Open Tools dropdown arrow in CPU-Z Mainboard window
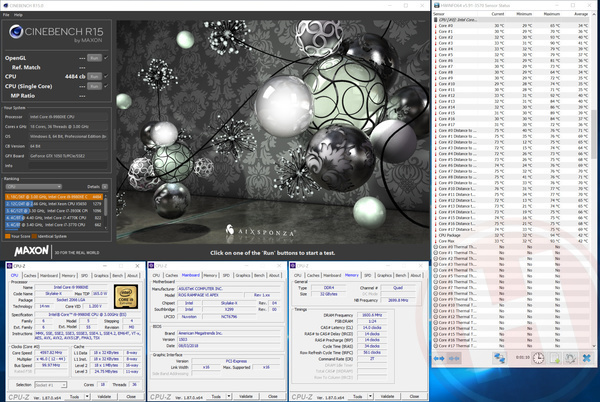 229,397
